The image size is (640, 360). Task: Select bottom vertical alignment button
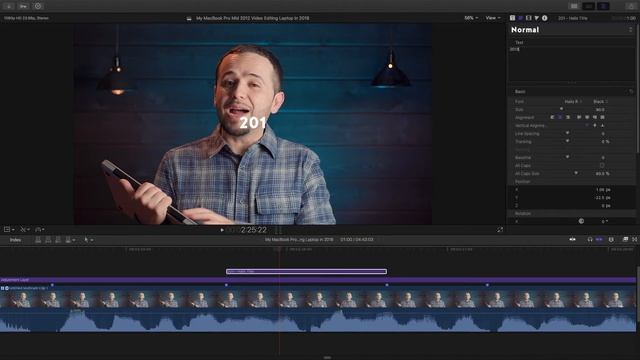coord(602,125)
